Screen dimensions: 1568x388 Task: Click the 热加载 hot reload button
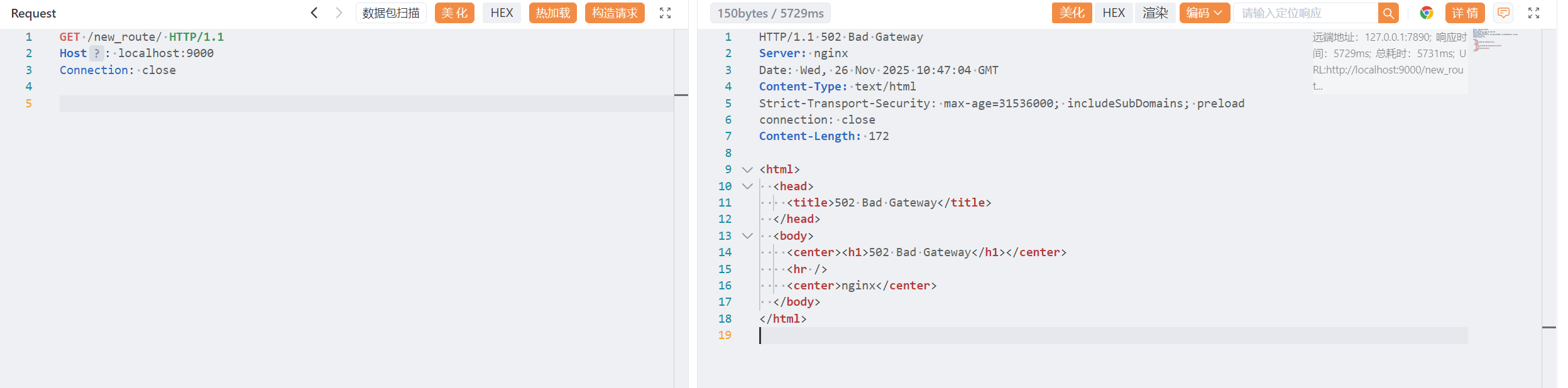[552, 13]
